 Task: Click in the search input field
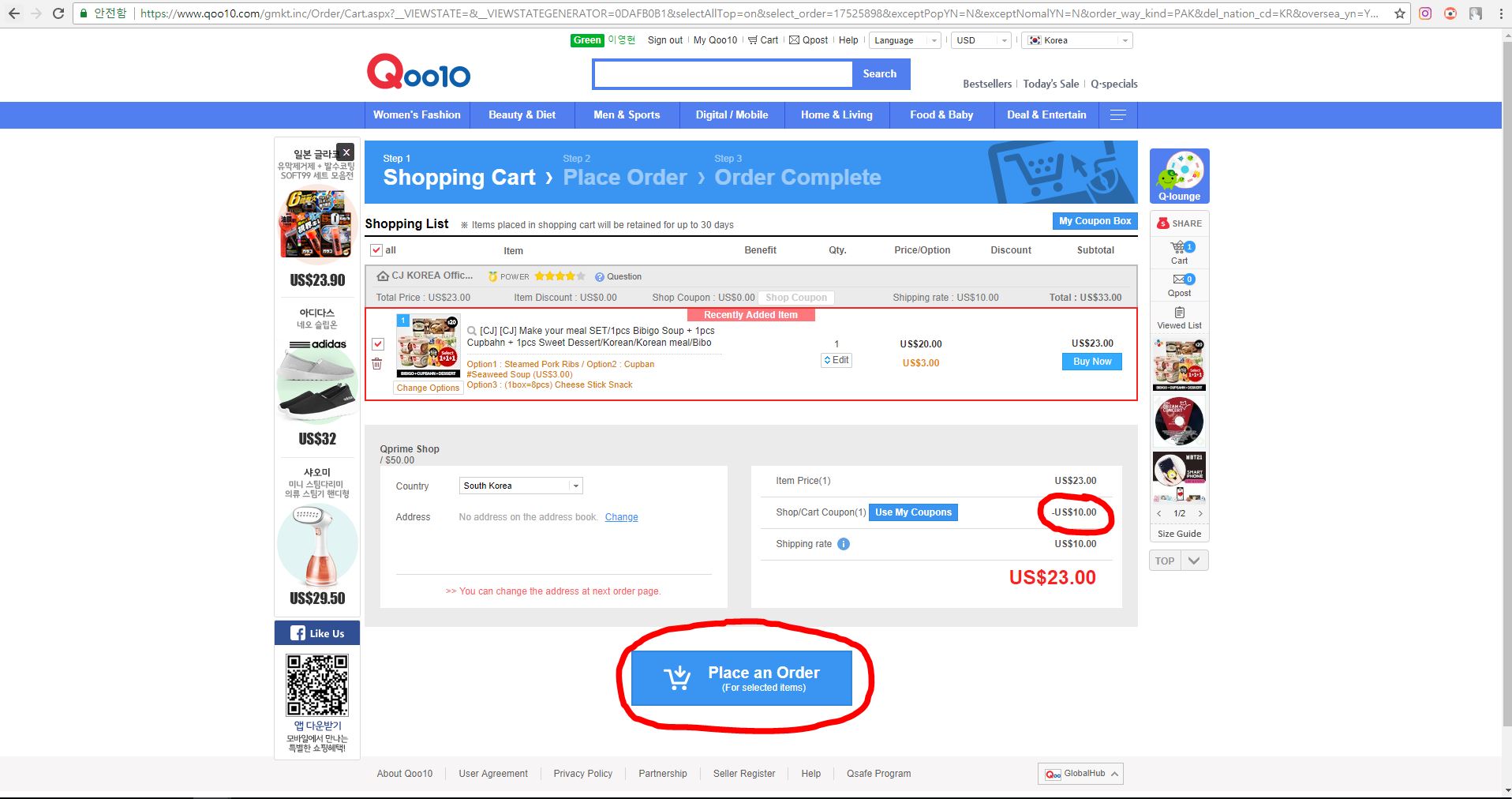click(x=723, y=74)
